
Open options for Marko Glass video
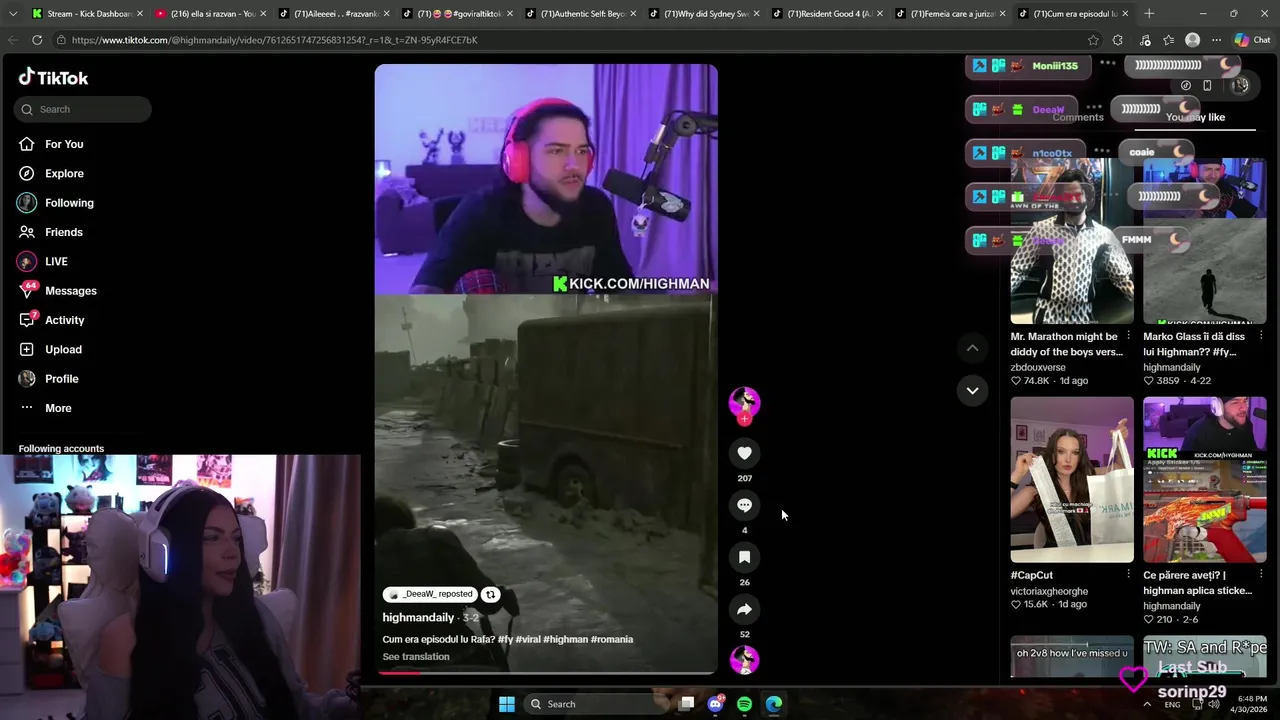coord(1261,336)
